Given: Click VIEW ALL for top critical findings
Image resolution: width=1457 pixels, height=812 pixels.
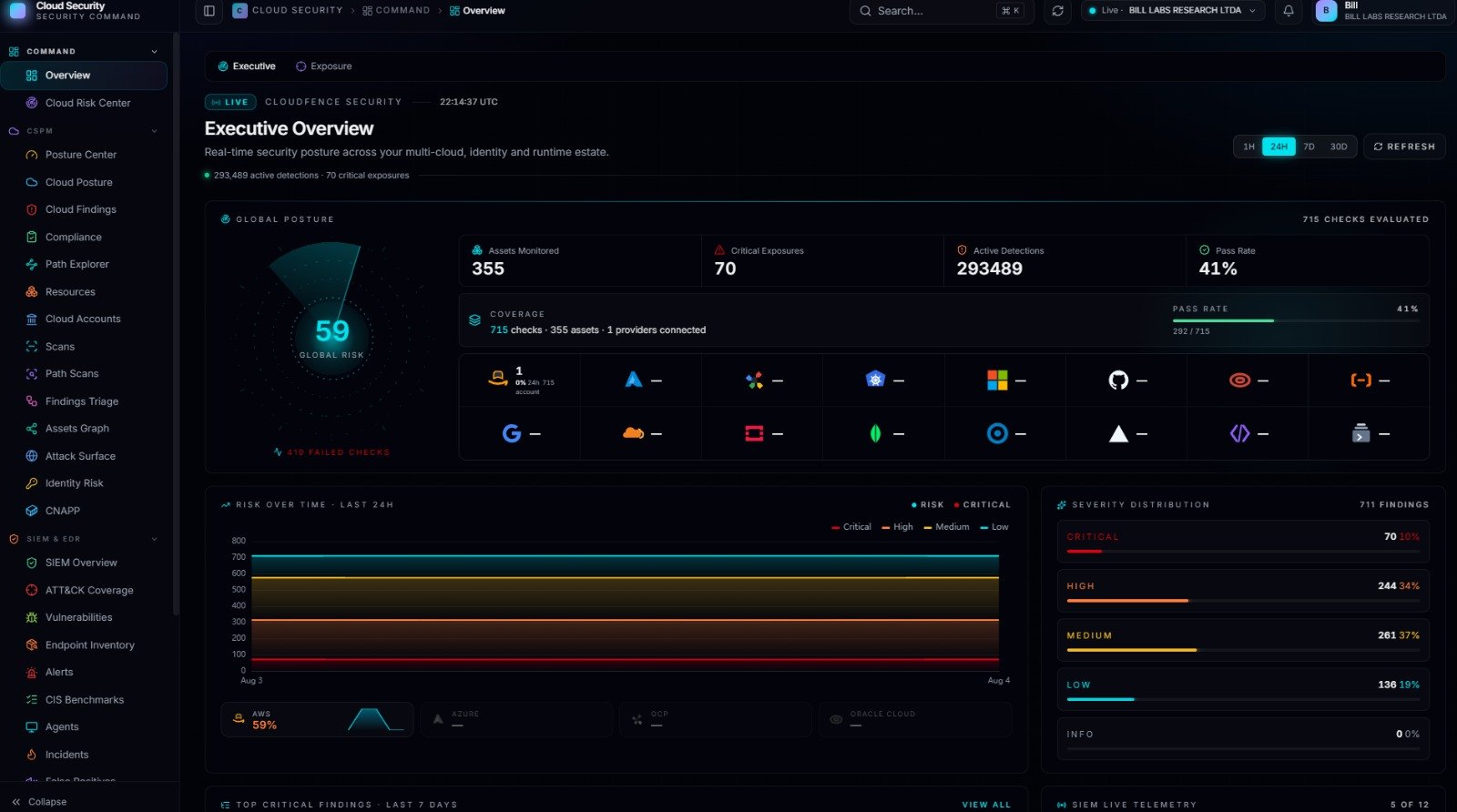Looking at the screenshot, I should (986, 805).
